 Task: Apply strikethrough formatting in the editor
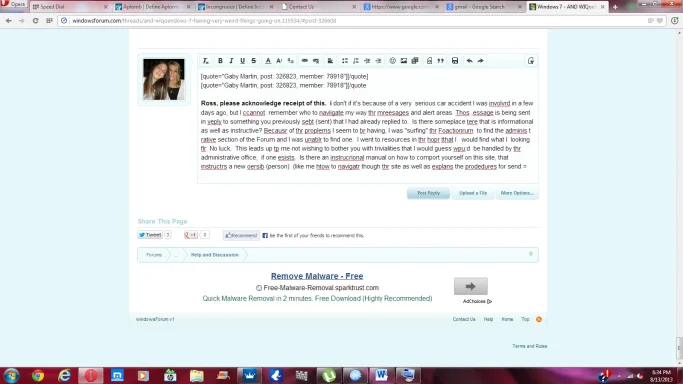(x=254, y=61)
